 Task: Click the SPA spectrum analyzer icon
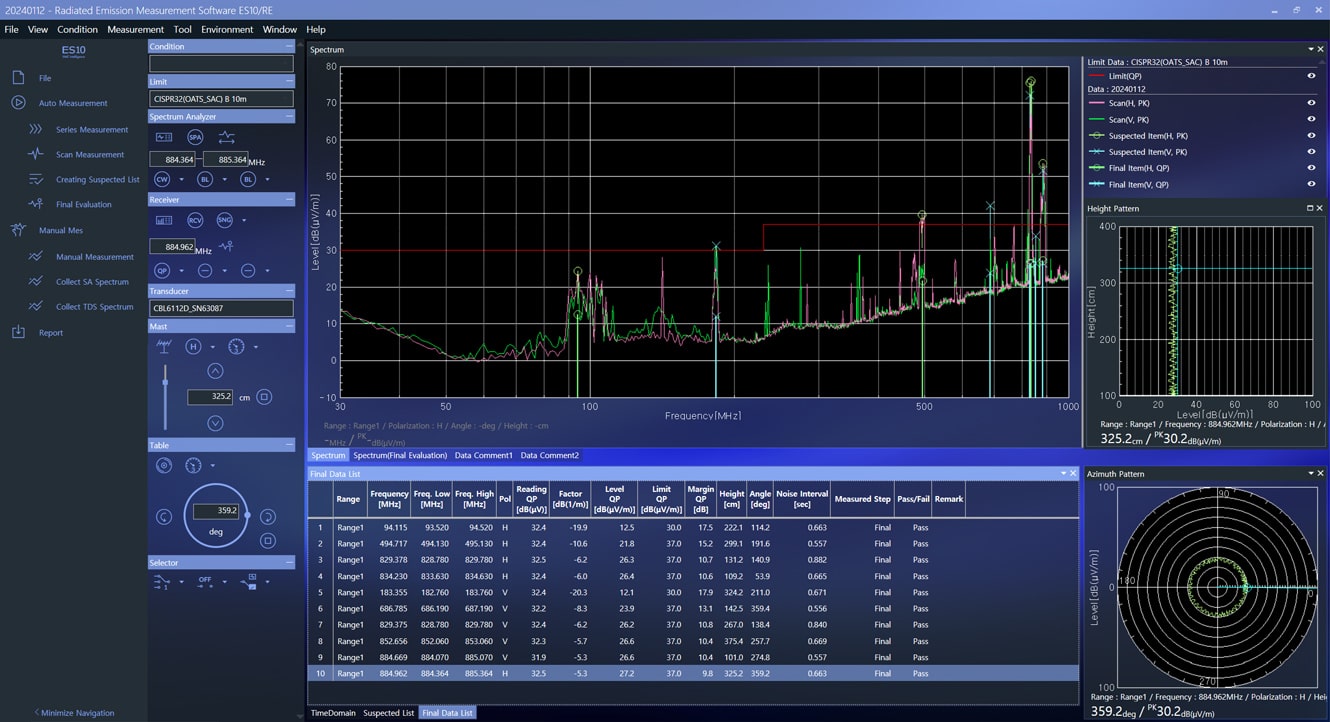point(195,137)
